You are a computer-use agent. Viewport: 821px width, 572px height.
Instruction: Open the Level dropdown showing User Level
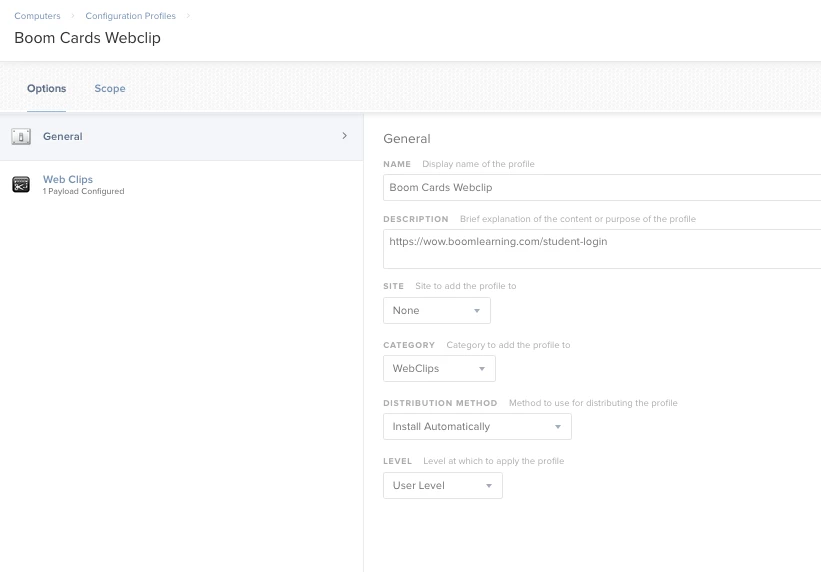click(x=442, y=486)
